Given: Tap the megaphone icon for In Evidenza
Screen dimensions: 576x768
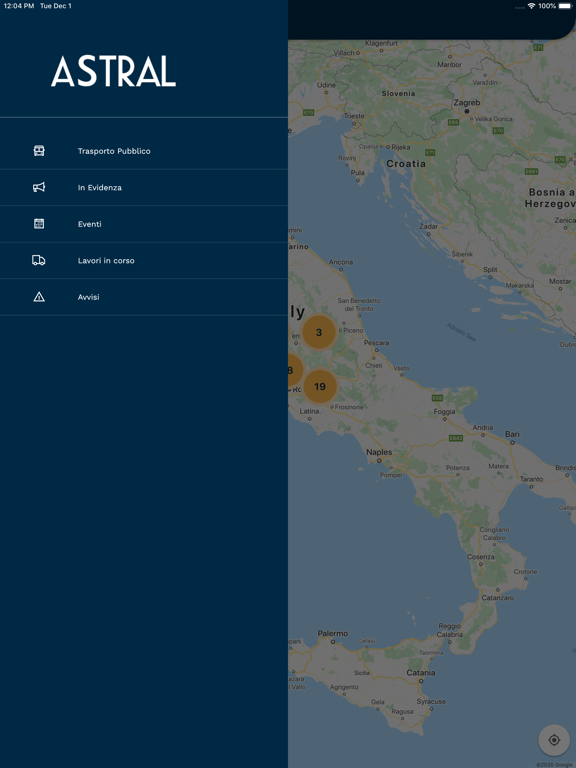Looking at the screenshot, I should (39, 187).
